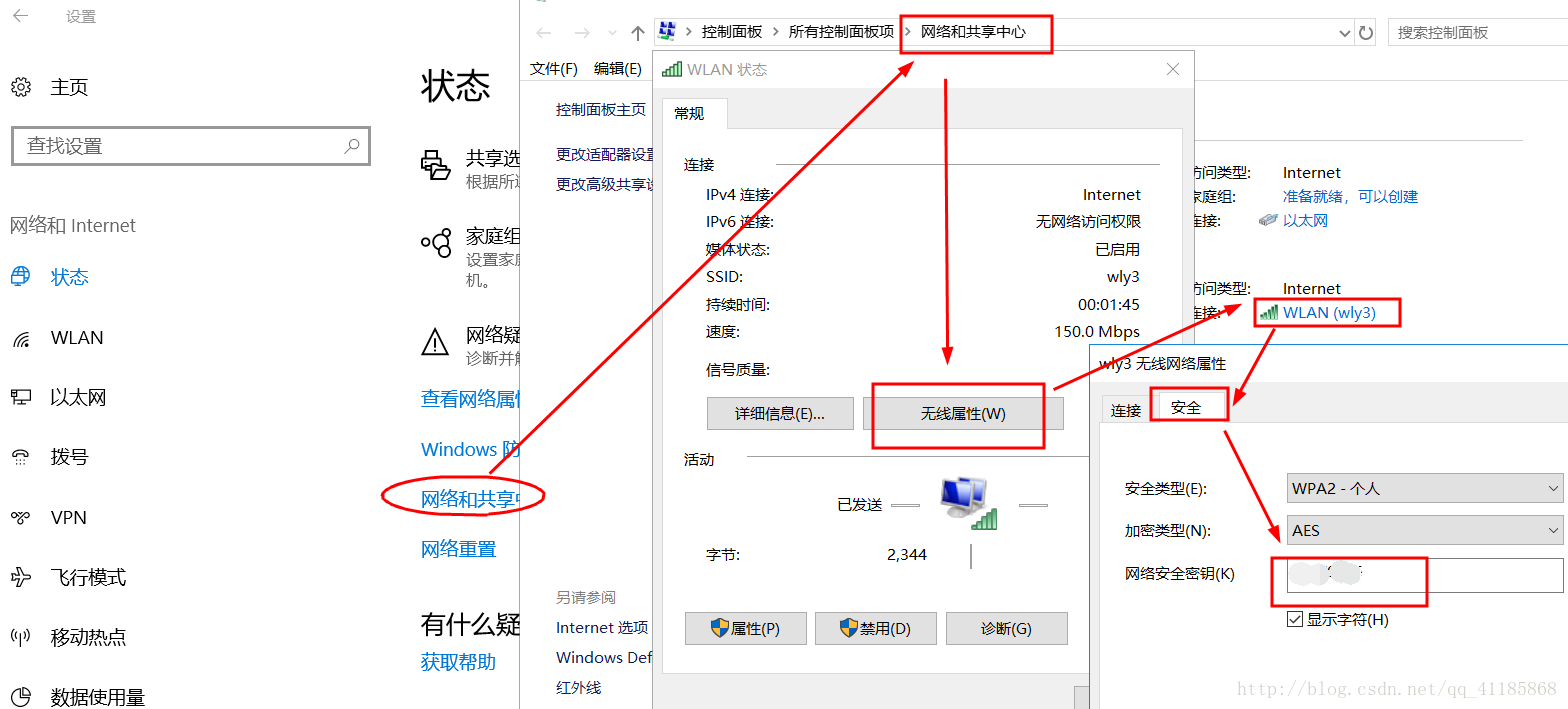Open the Home (主页) gear icon
This screenshot has height=709, width=1568.
(21, 88)
